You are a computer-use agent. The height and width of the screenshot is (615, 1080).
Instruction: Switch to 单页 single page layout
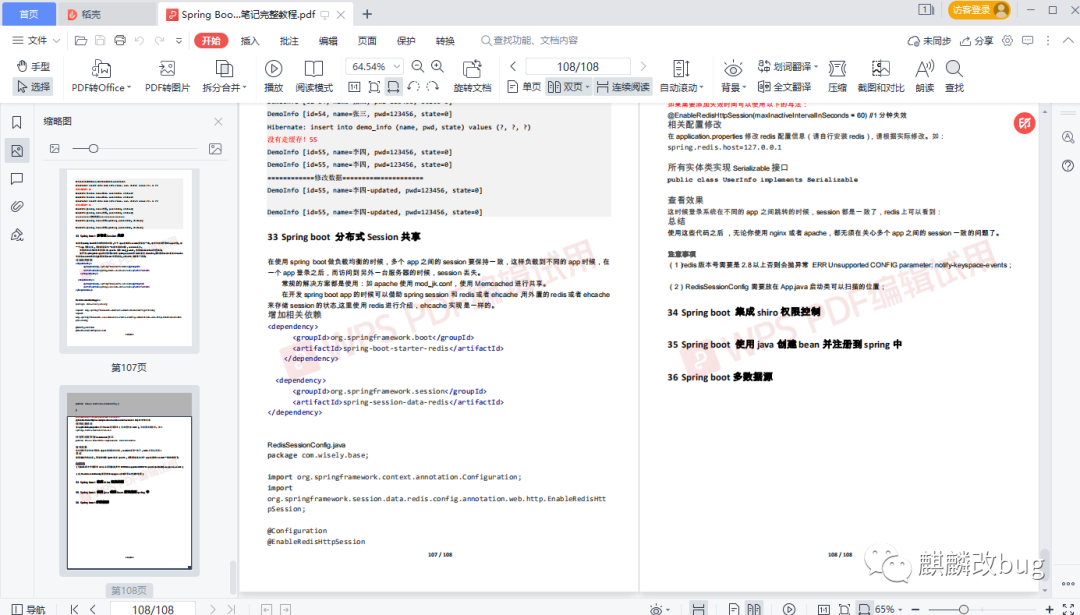pyautogui.click(x=524, y=87)
